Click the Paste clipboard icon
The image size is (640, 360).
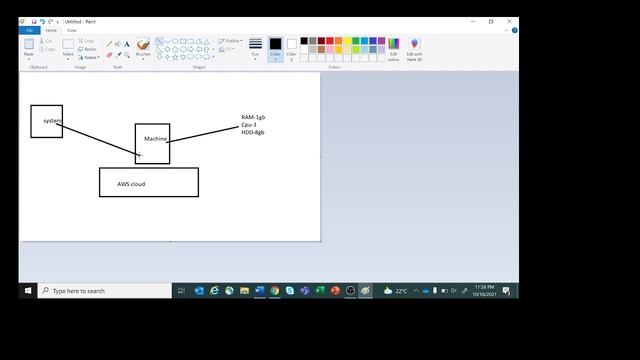point(29,44)
